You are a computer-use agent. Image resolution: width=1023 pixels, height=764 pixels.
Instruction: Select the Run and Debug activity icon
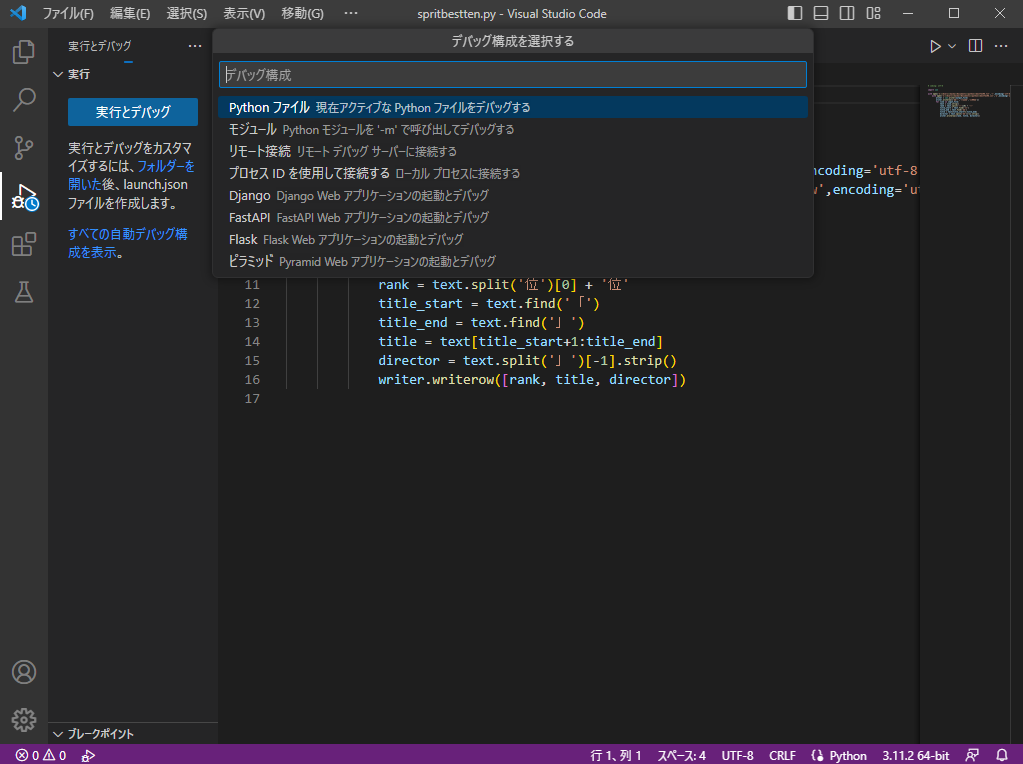click(x=23, y=196)
